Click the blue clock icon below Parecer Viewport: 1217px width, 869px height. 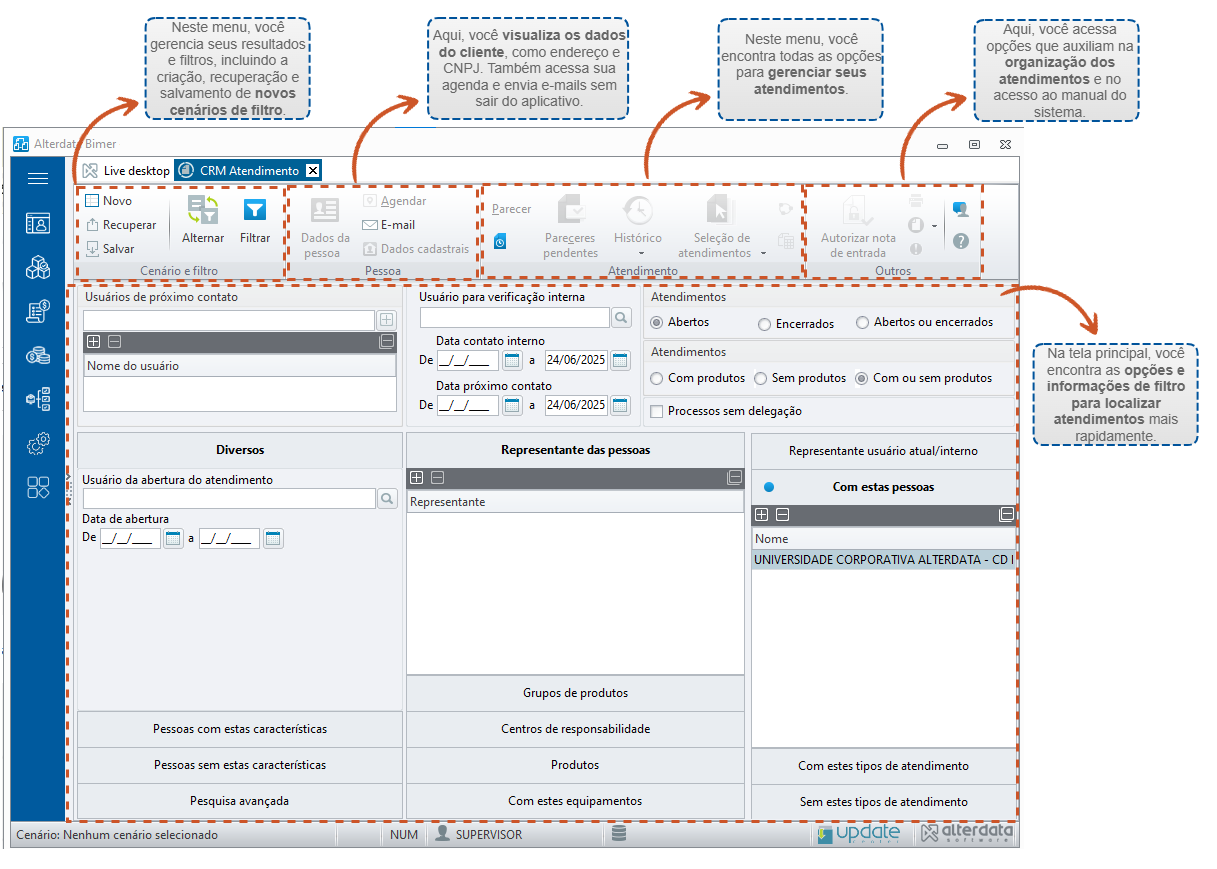(x=500, y=241)
